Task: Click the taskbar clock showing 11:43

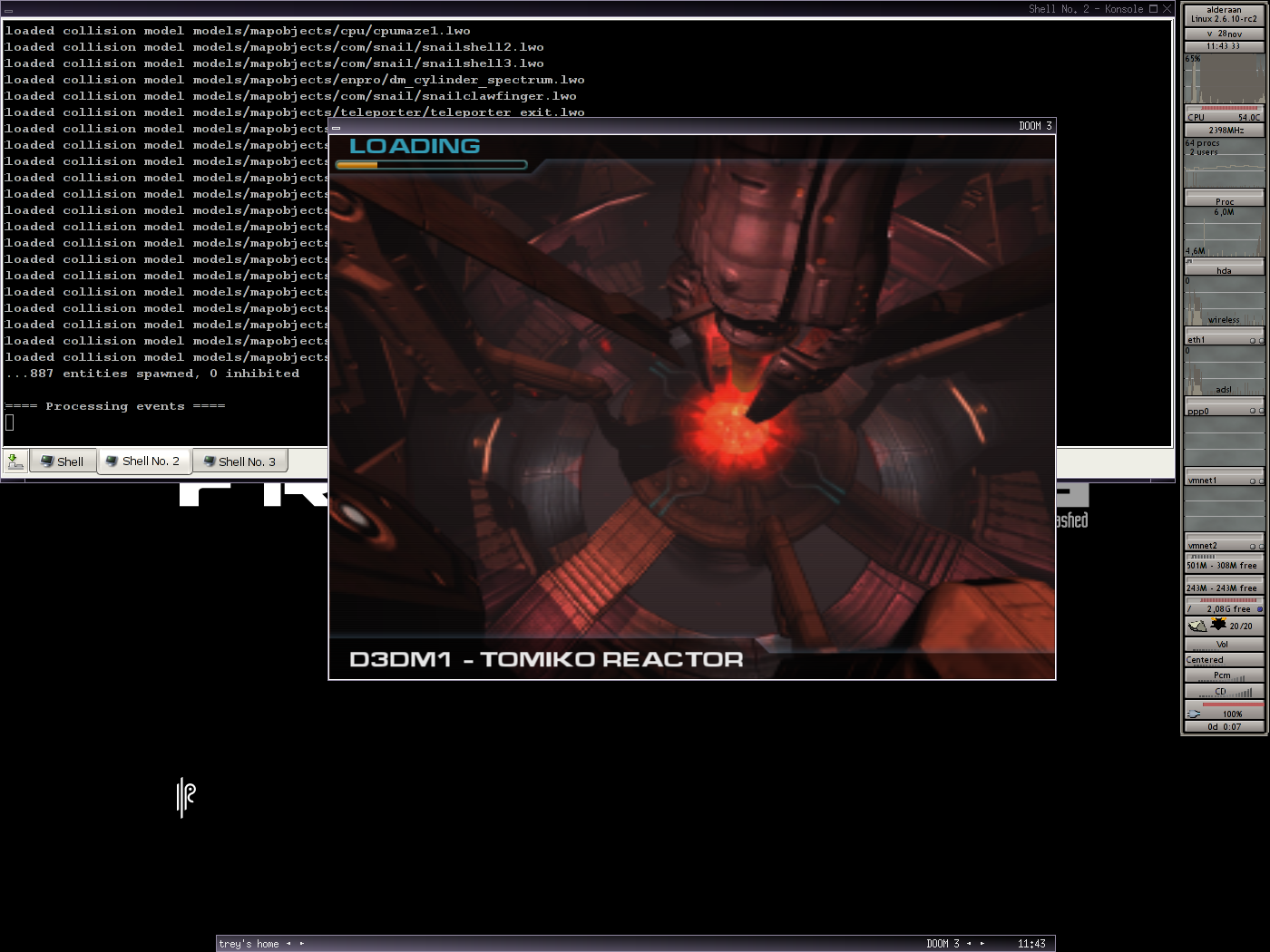Action: point(1031,944)
